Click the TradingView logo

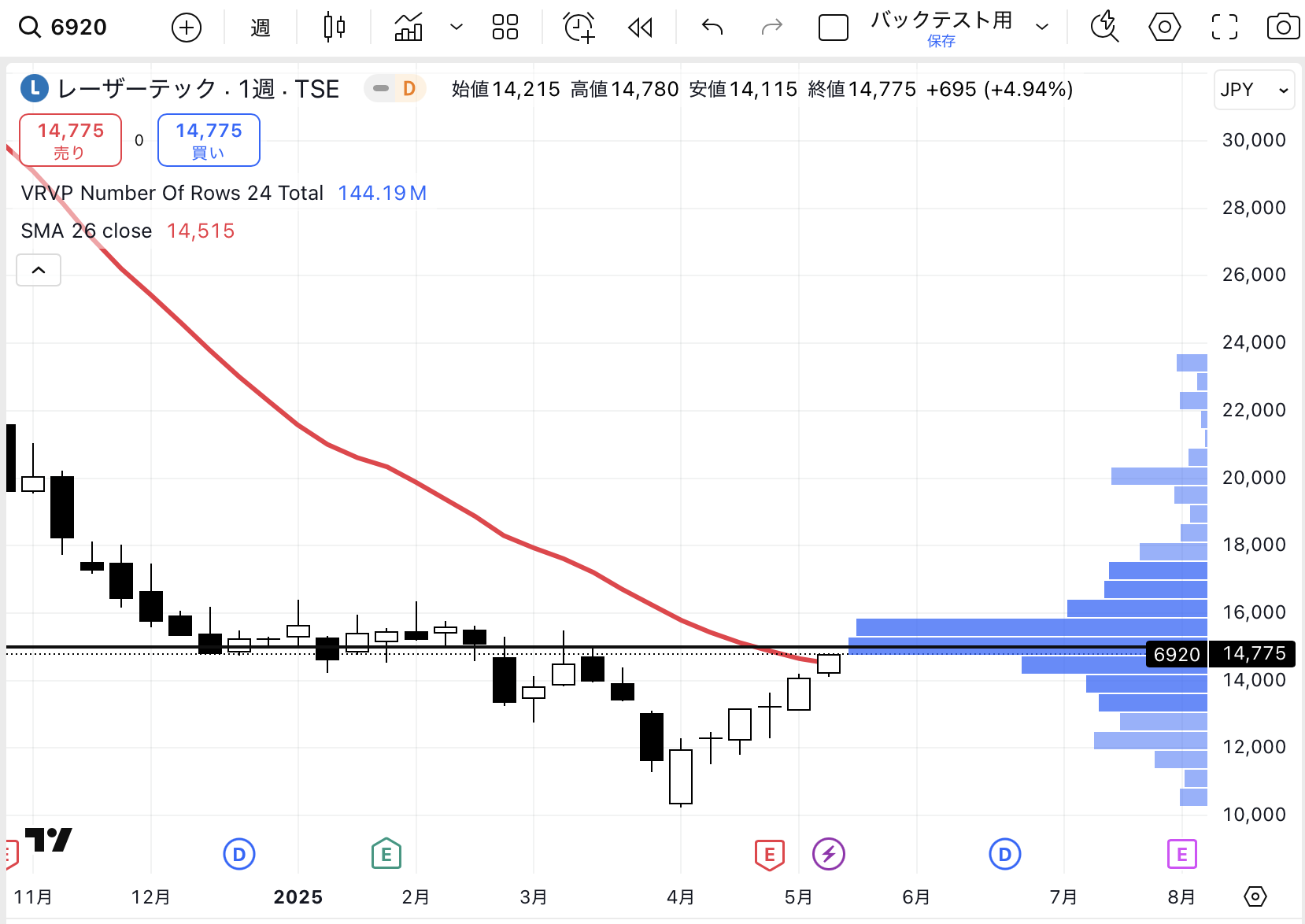click(49, 840)
